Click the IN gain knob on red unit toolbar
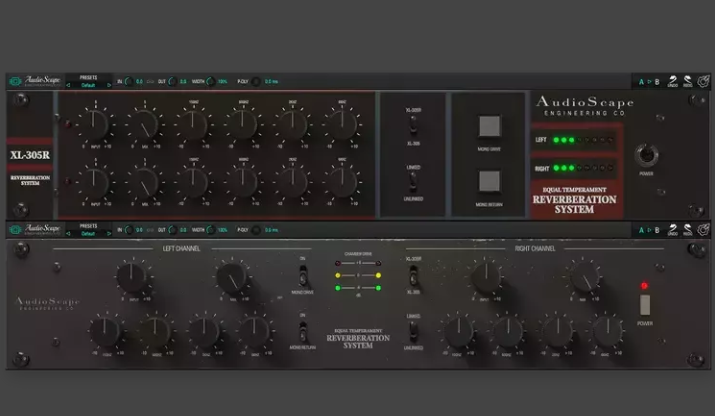This screenshot has width=715, height=416. [x=129, y=82]
